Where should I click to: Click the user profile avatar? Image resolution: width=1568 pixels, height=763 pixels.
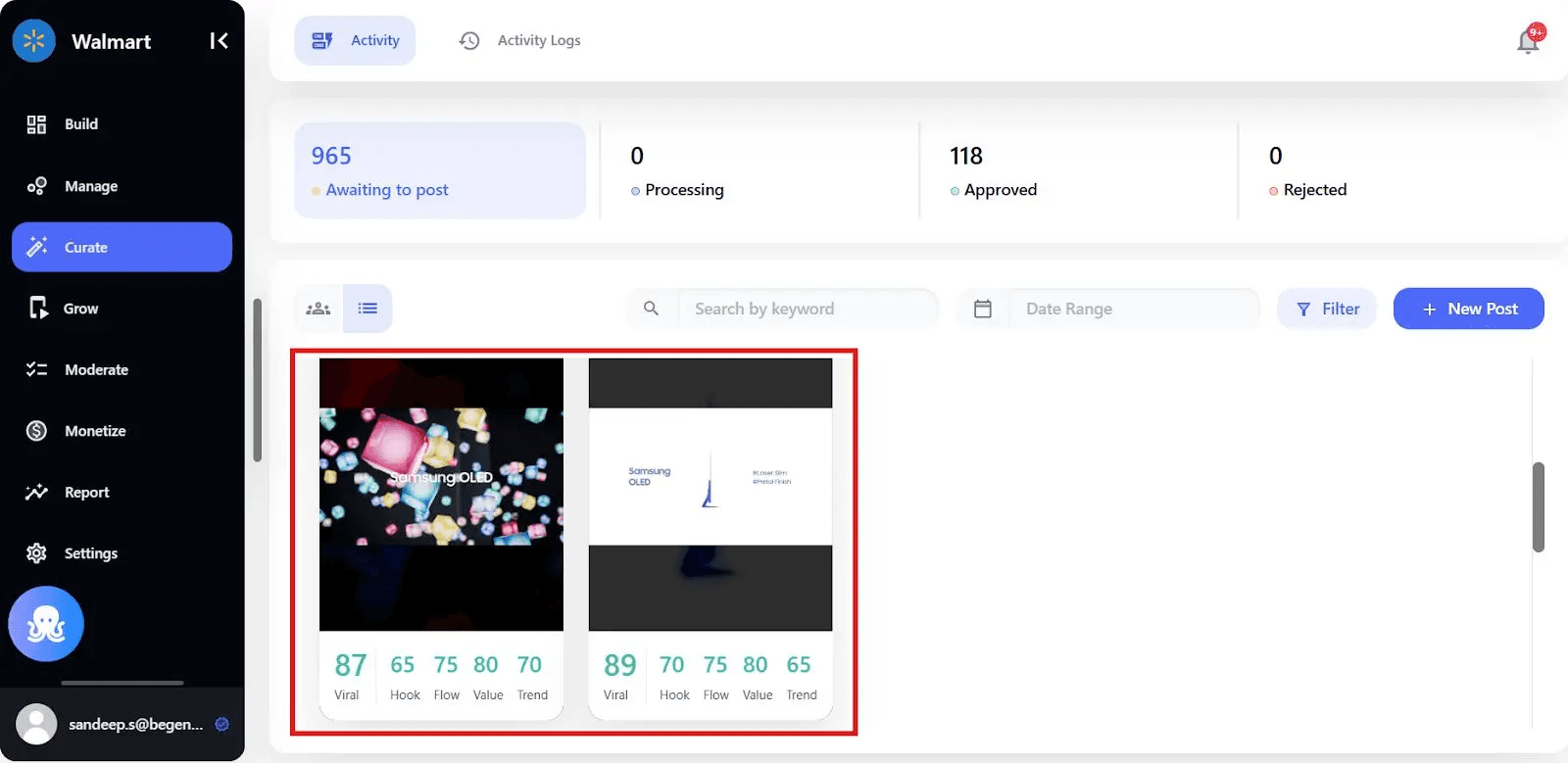[x=36, y=725]
